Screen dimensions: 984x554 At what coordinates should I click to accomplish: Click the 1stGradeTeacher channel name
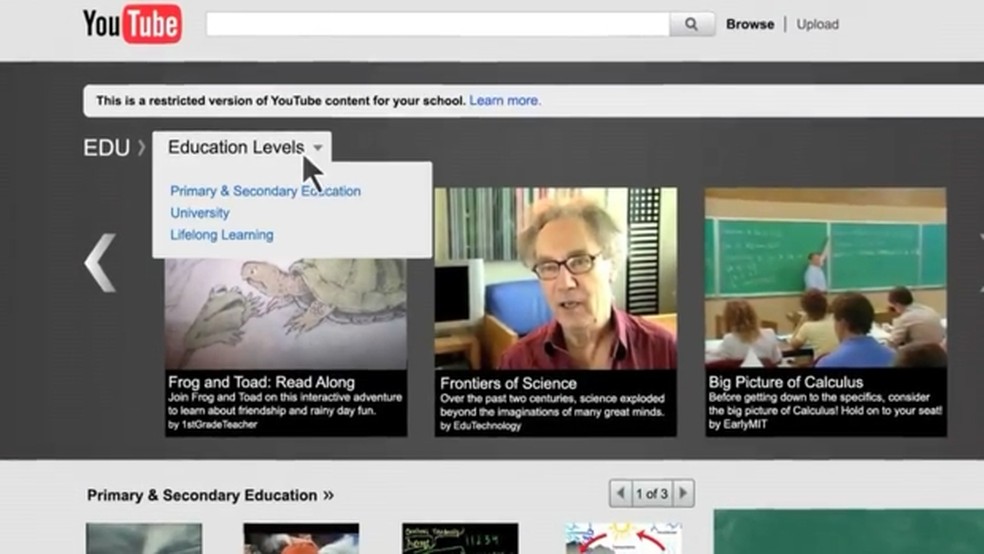219,425
